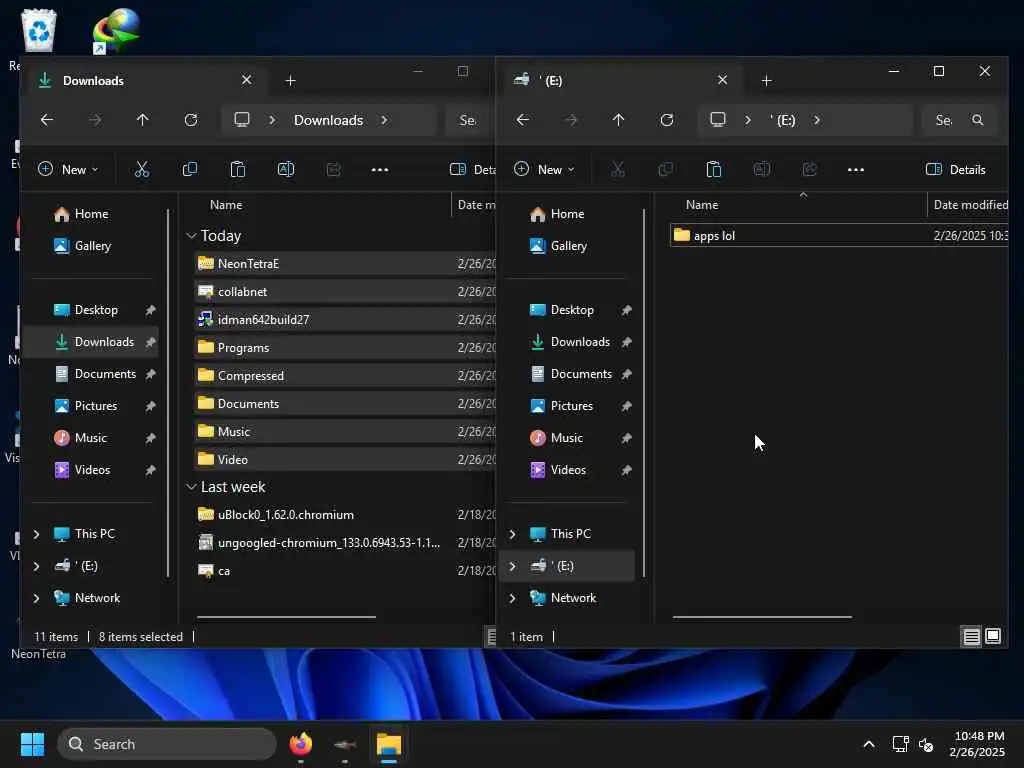This screenshot has width=1024, height=768.
Task: Select apps lol folder
Action: pos(839,236)
